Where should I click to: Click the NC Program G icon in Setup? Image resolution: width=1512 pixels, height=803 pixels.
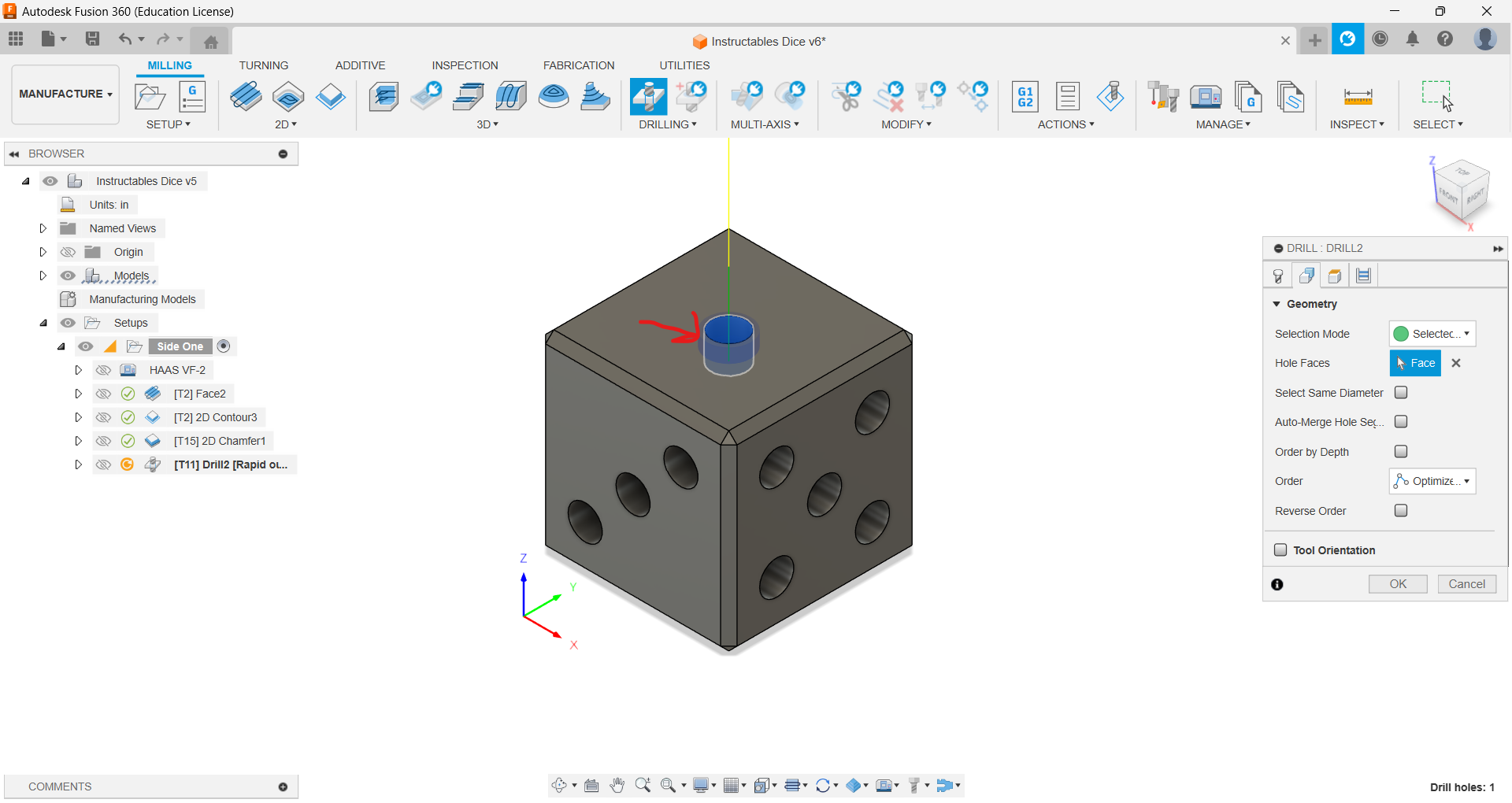pyautogui.click(x=192, y=97)
